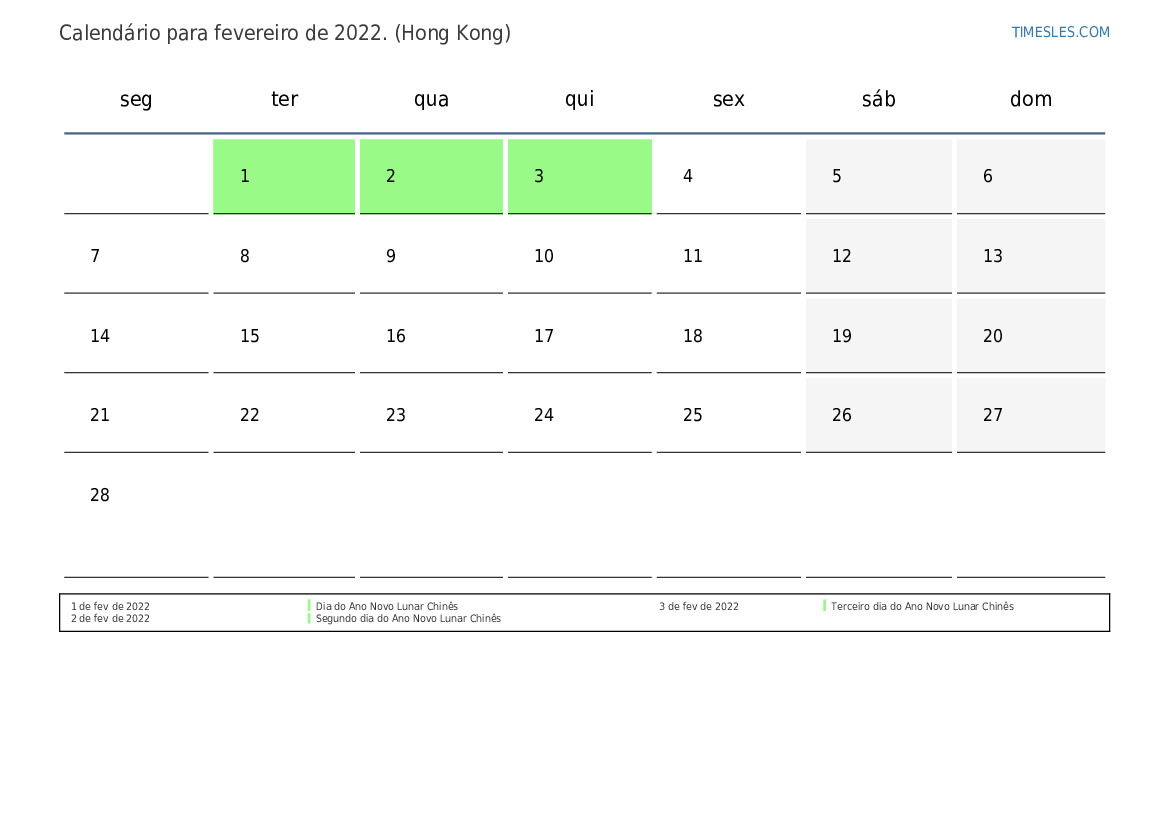1169x827 pixels.
Task: Click the green February 3 holiday cell
Action: tap(580, 176)
